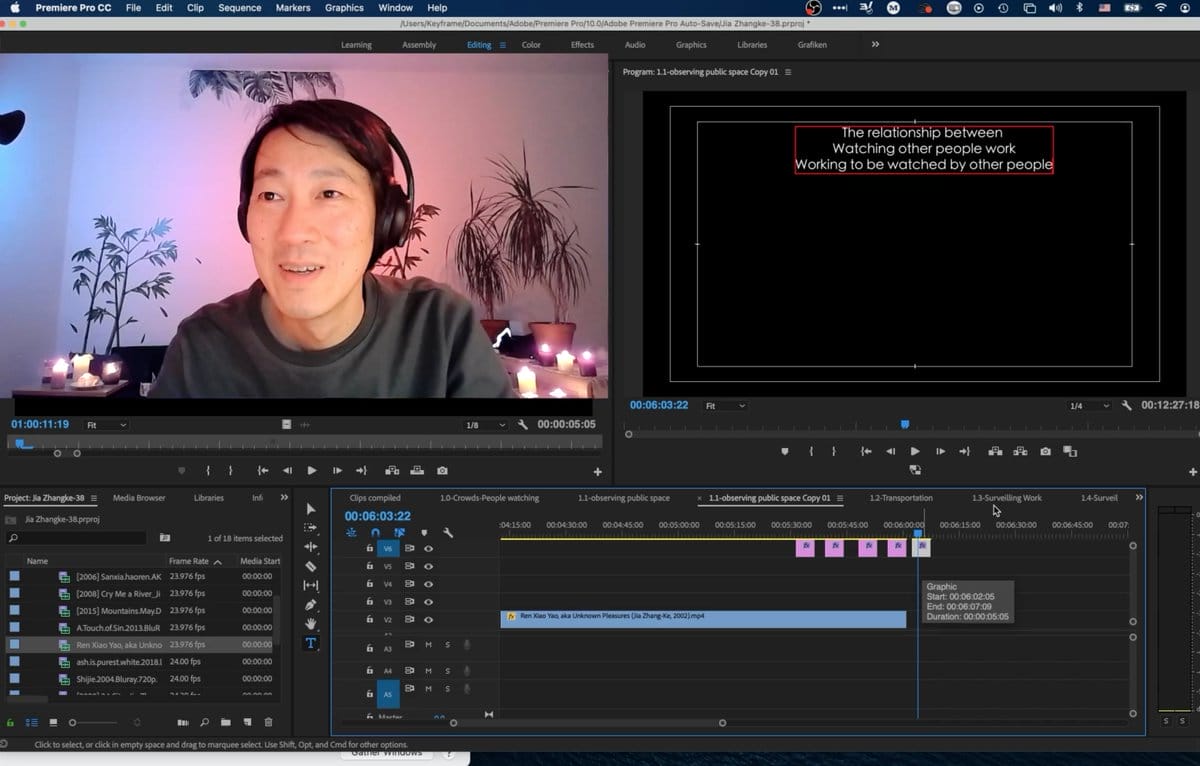Screen dimensions: 1200x766
Task: Expand the hidden workspace list with double chevron
Action: coord(875,44)
